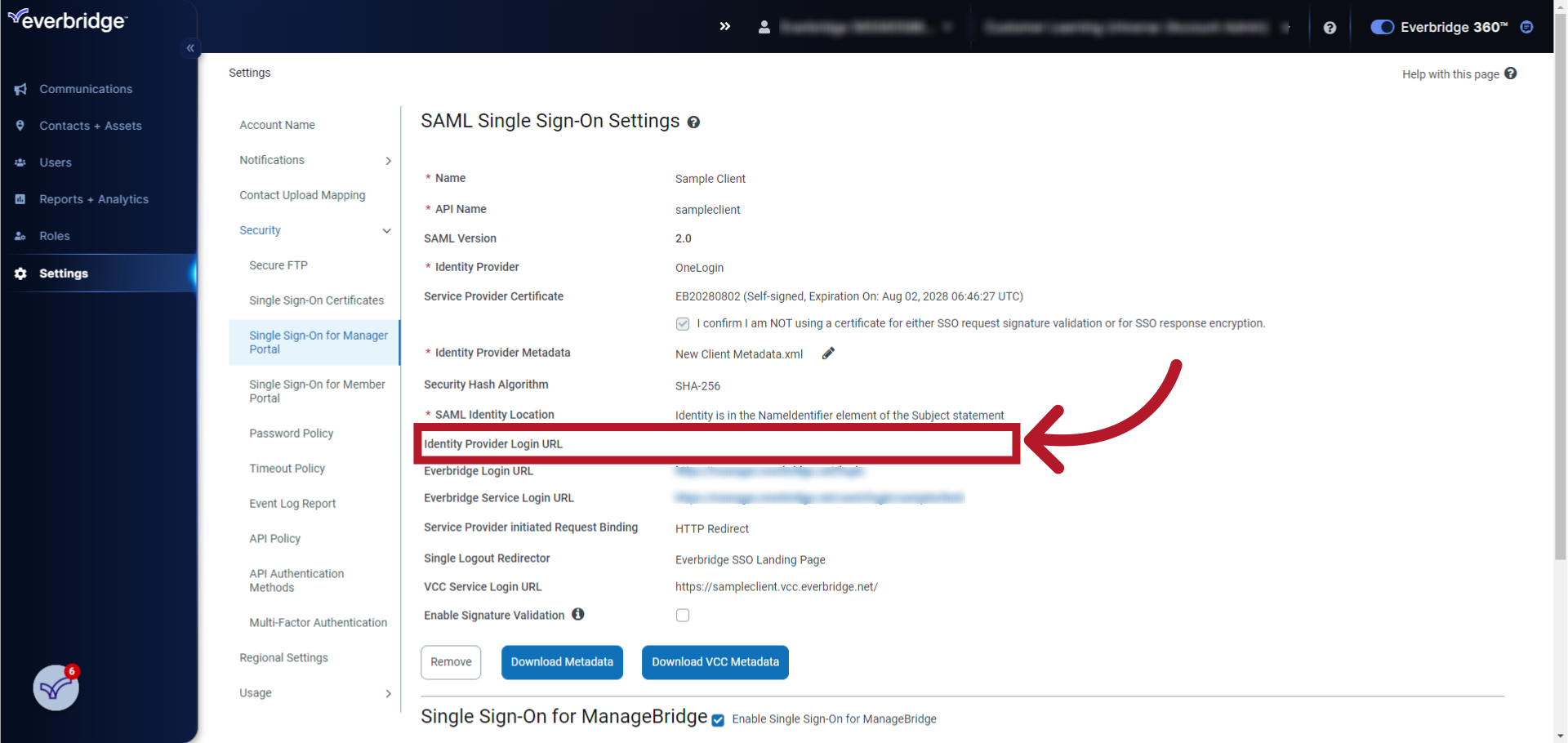Open Timeout Policy settings

click(287, 469)
